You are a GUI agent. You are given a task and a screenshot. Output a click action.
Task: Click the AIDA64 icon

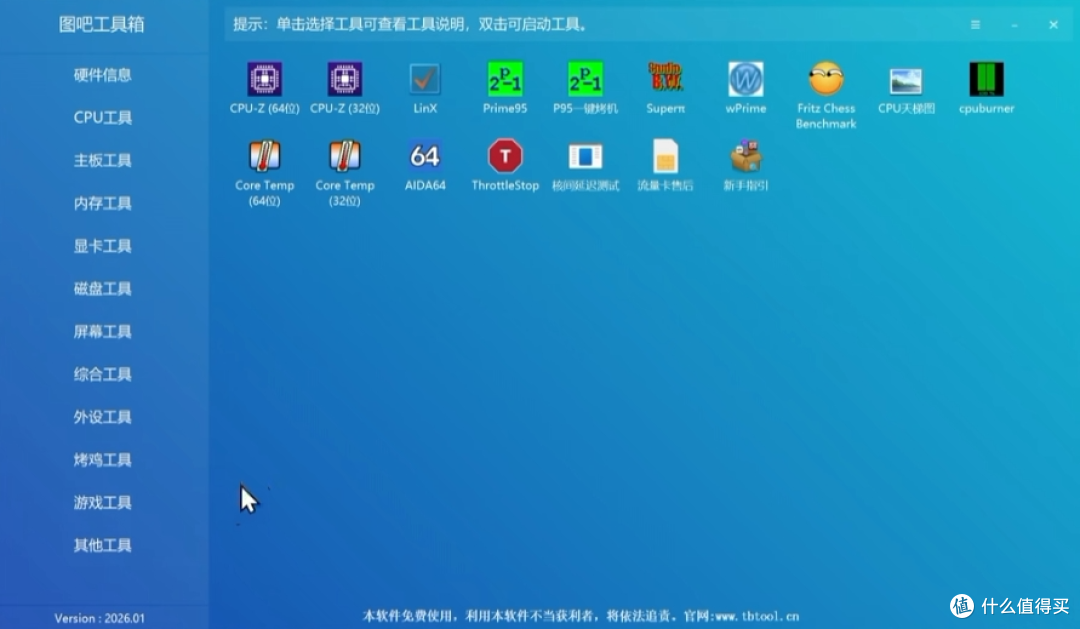425,156
